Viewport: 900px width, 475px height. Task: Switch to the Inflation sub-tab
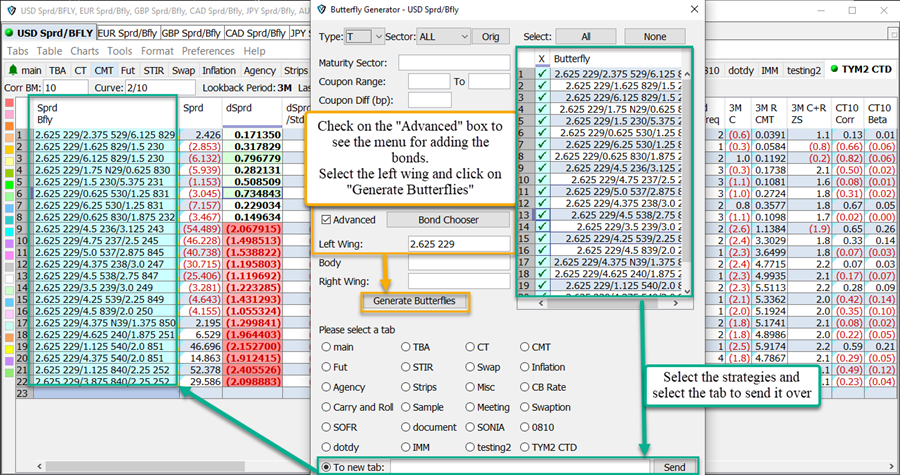[219, 71]
